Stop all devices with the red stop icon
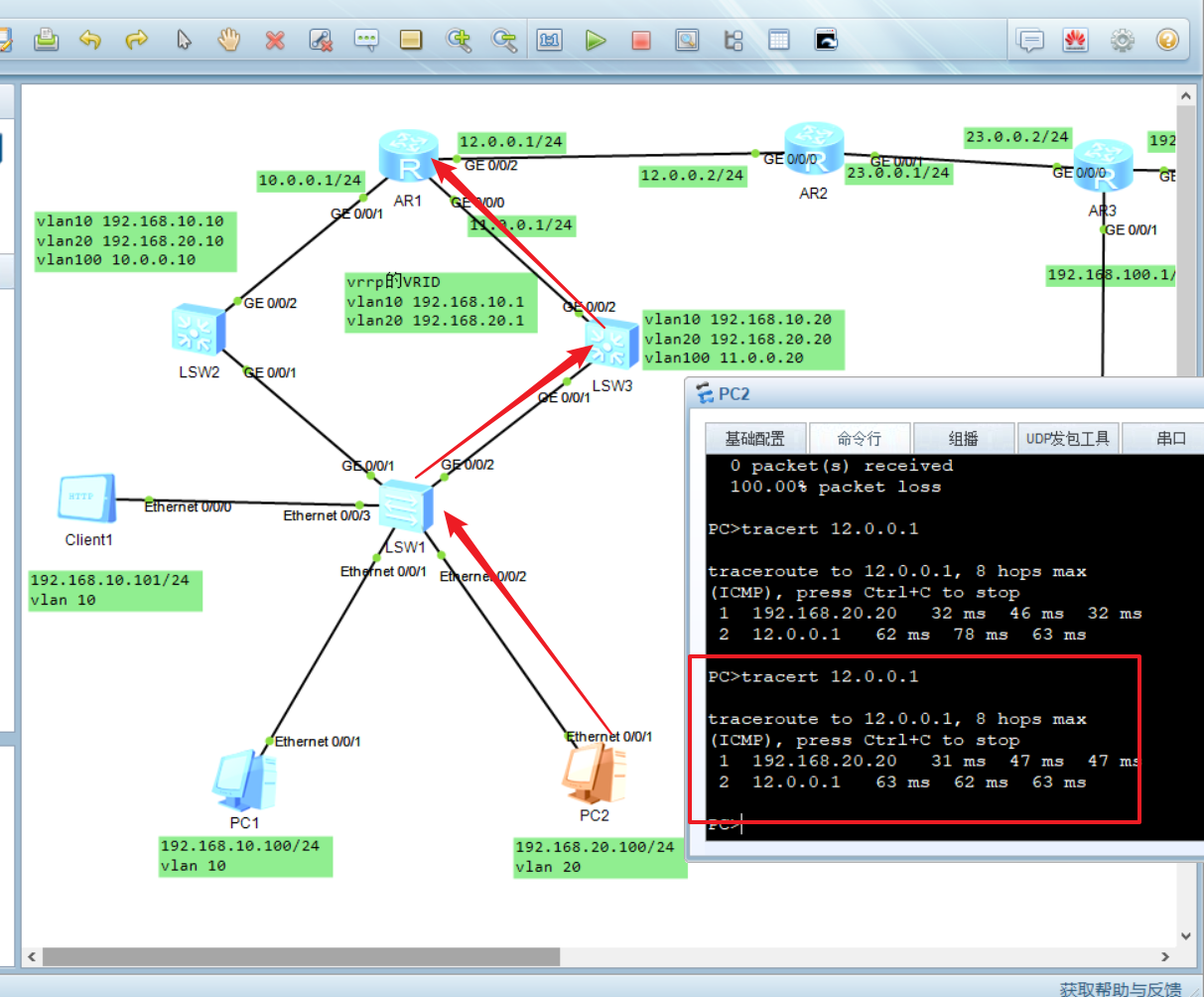This screenshot has height=997, width=1204. pos(640,40)
